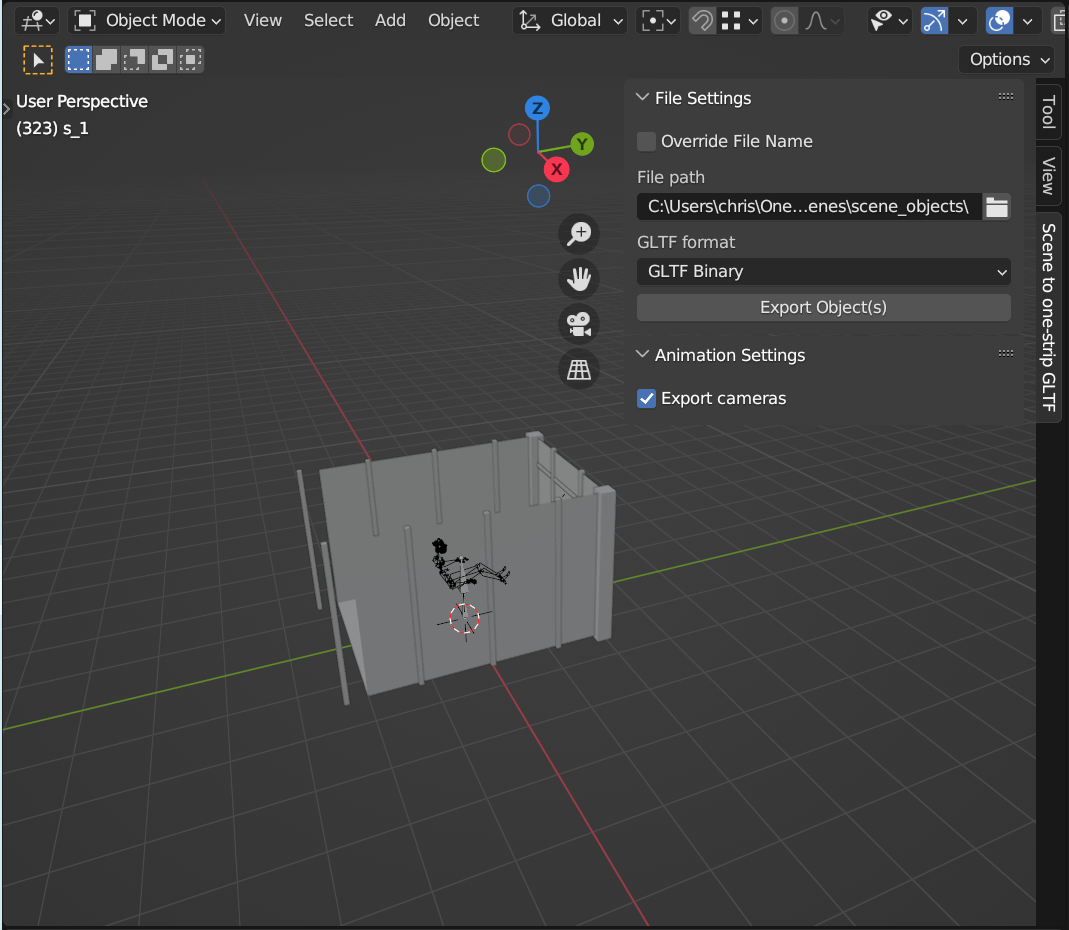1069x930 pixels.
Task: Enable the magnet snapping icon
Action: point(701,20)
